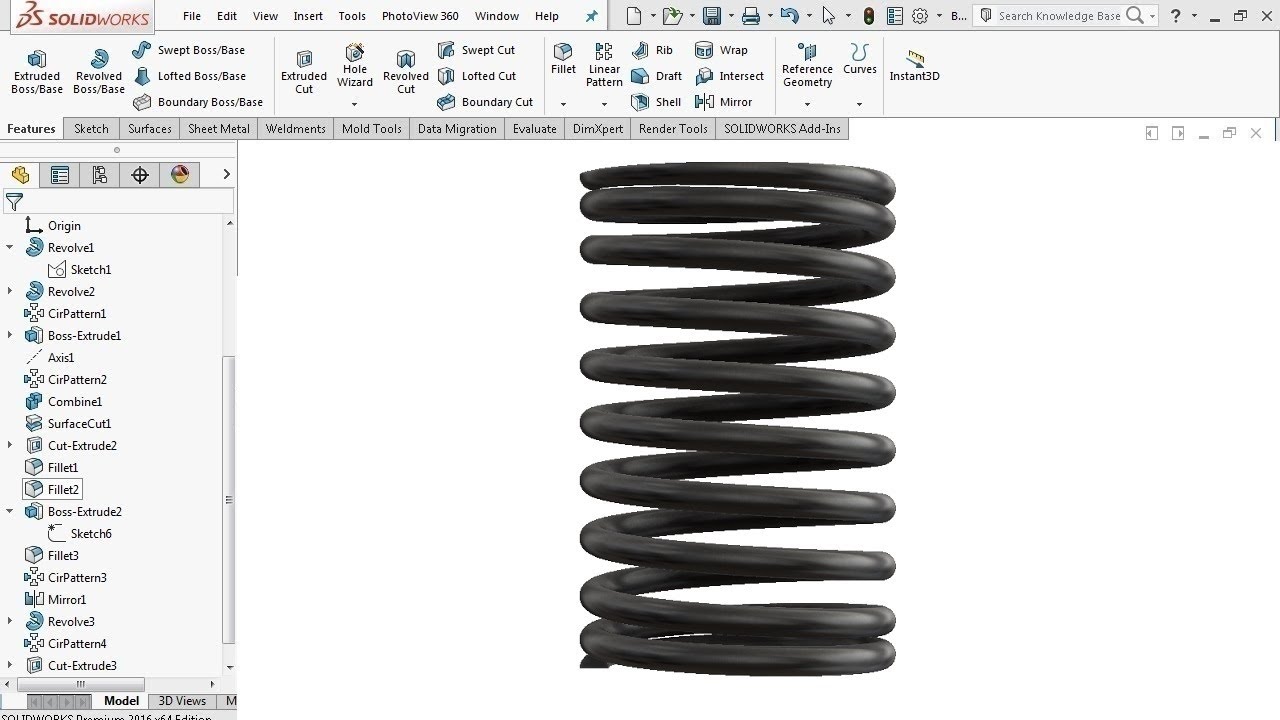Click the feature tree filter icon
1280x720 pixels.
click(14, 202)
